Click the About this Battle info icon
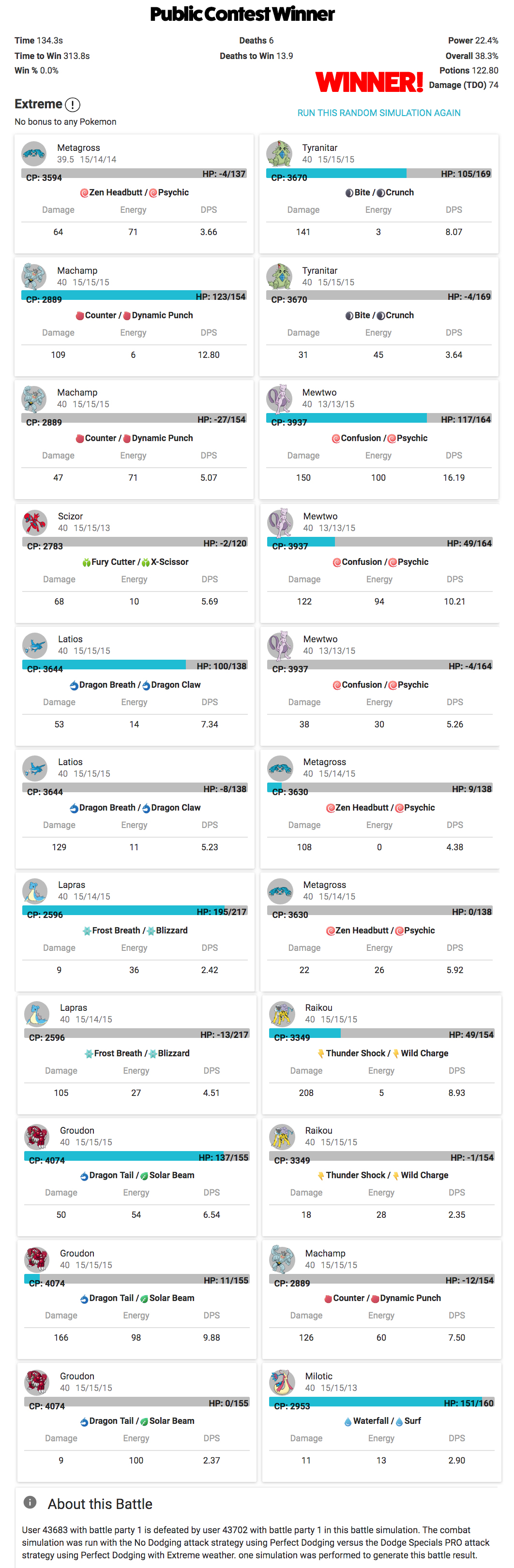 tap(30, 1503)
